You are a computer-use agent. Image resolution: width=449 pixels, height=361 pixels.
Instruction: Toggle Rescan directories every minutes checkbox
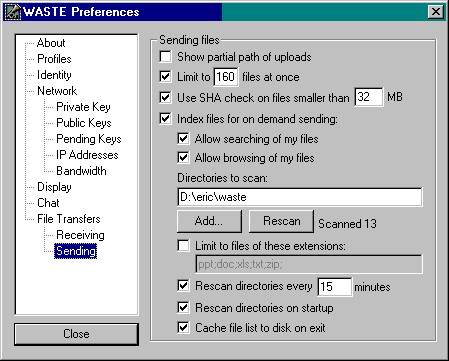click(x=183, y=286)
